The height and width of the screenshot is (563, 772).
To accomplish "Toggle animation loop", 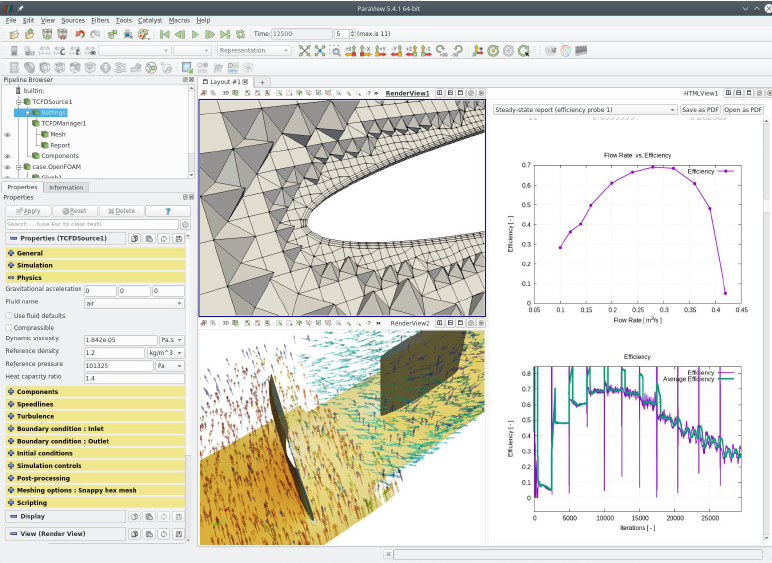I will point(240,34).
